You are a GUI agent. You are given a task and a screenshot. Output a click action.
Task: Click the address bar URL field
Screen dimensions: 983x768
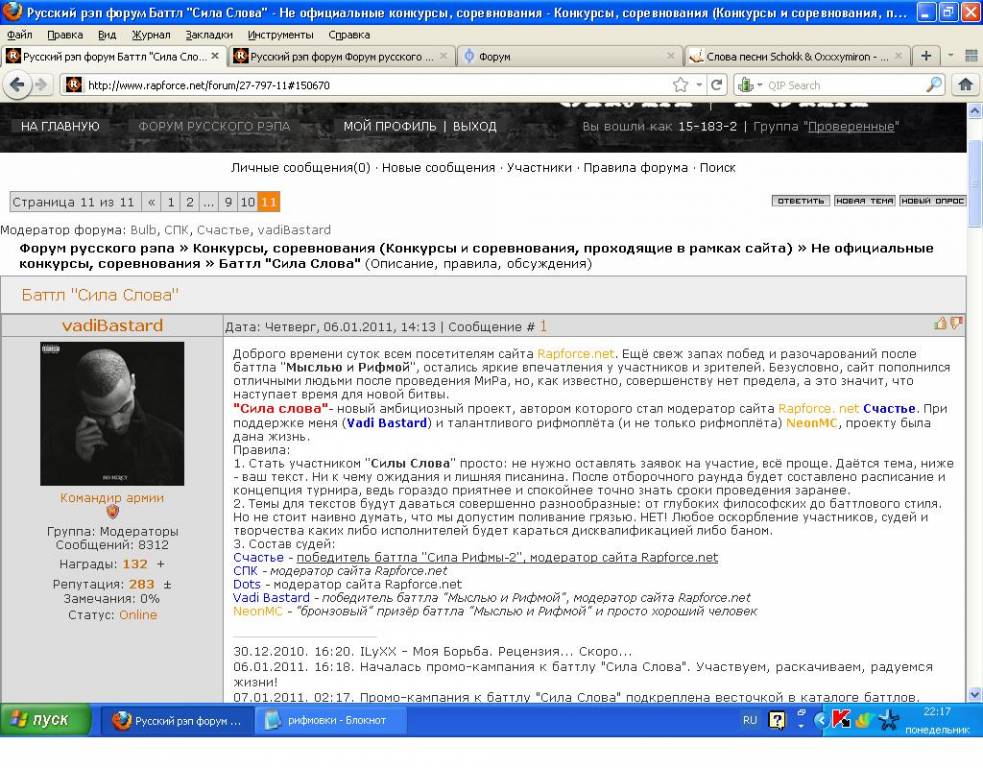click(x=376, y=85)
